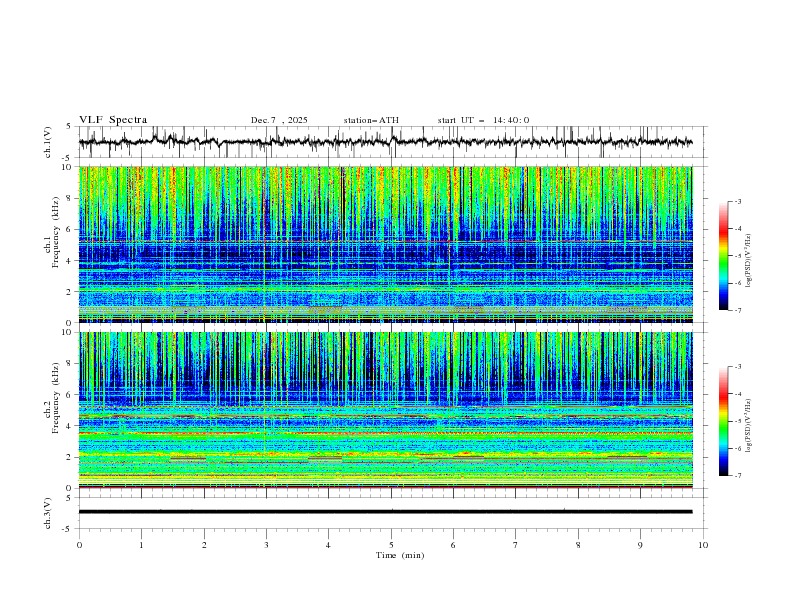Click ch.1(V) axis tick '5'

pos(68,127)
